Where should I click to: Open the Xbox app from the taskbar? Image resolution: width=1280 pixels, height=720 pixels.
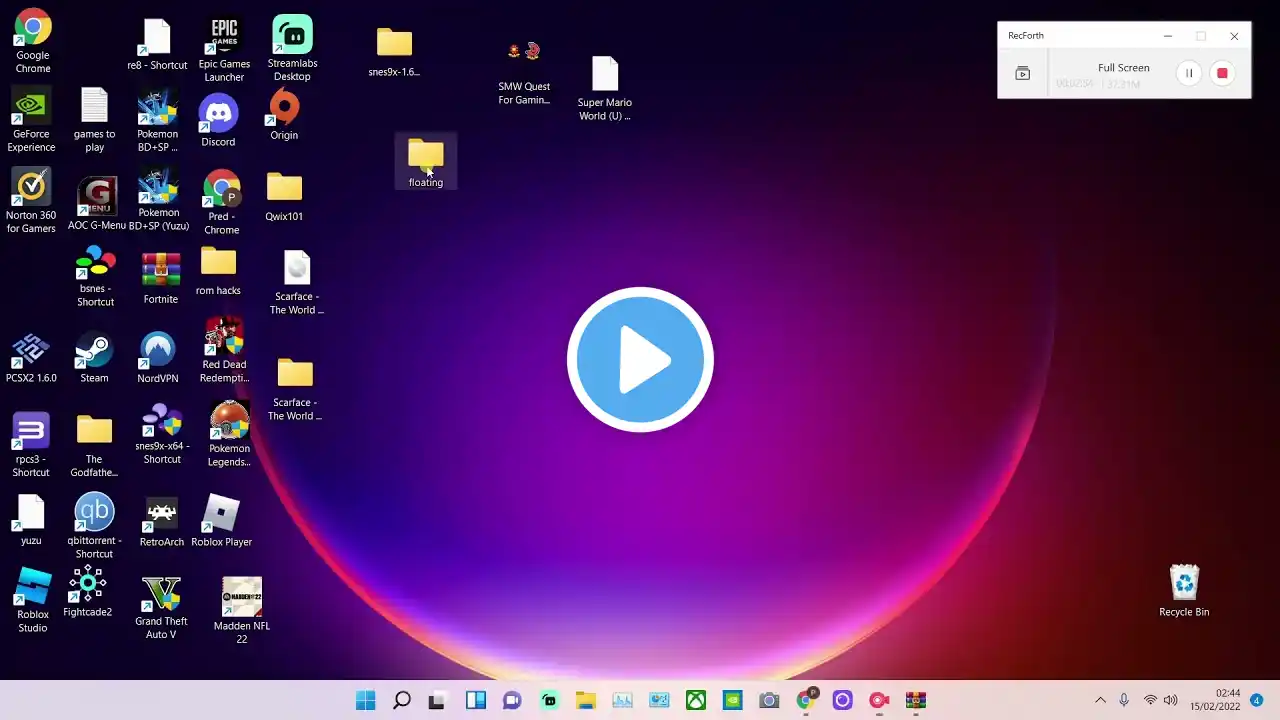point(696,700)
